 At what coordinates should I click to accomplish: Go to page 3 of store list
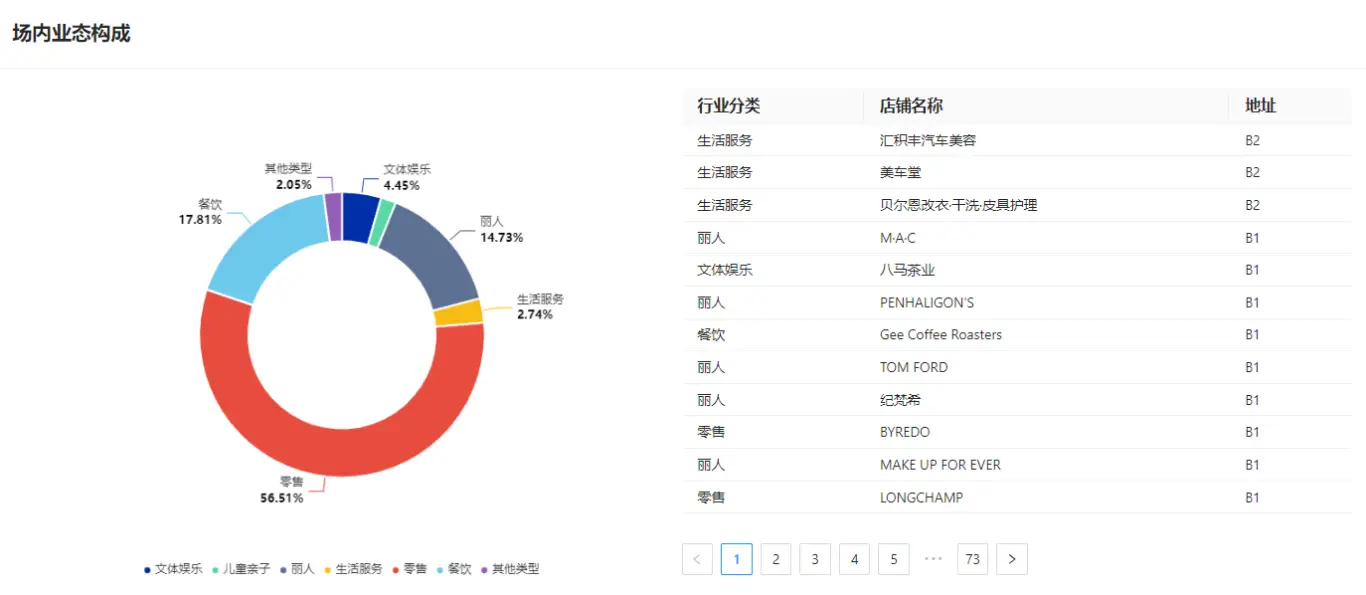point(815,559)
